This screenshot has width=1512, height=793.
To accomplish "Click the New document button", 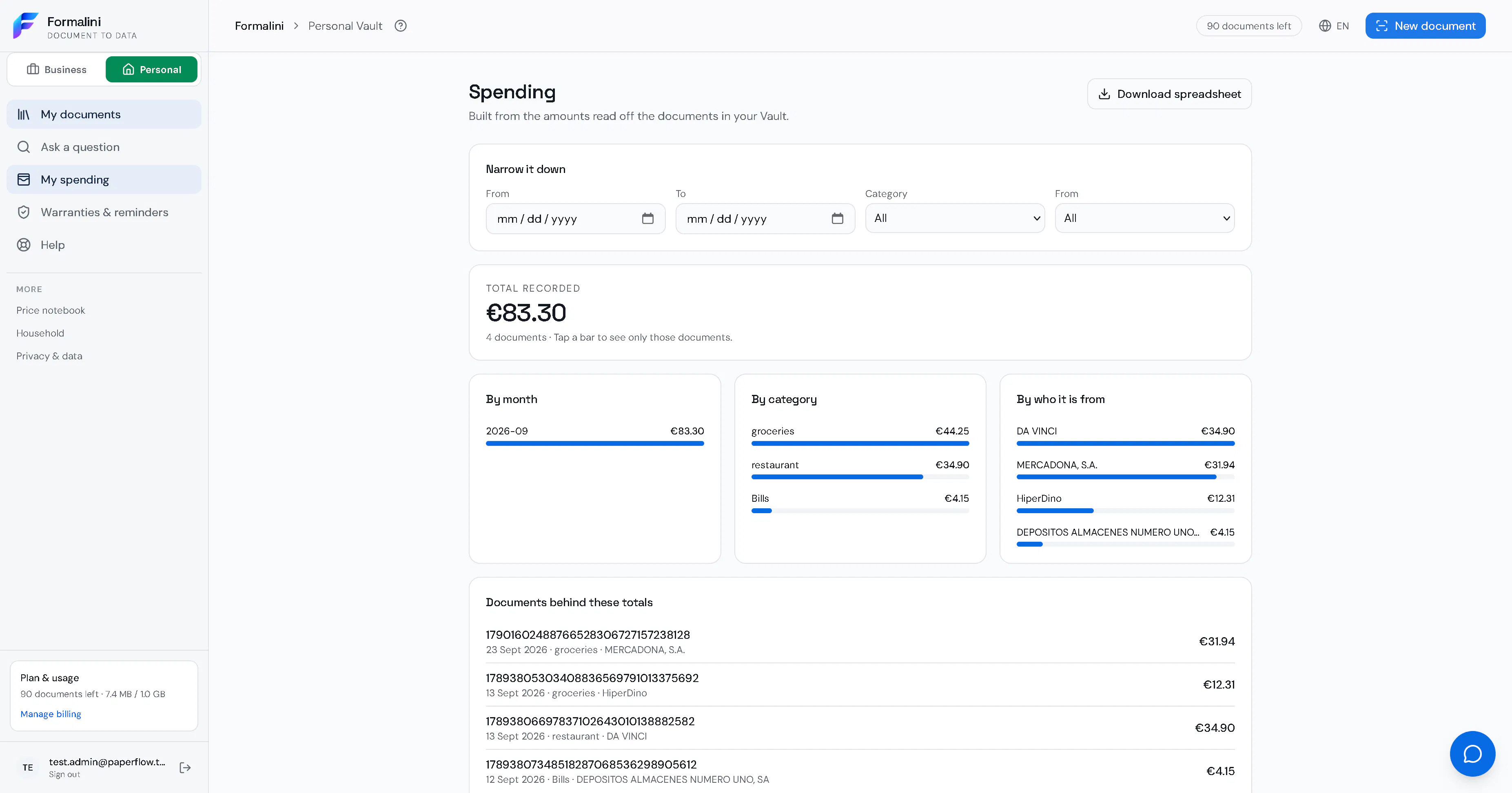I will (1425, 26).
